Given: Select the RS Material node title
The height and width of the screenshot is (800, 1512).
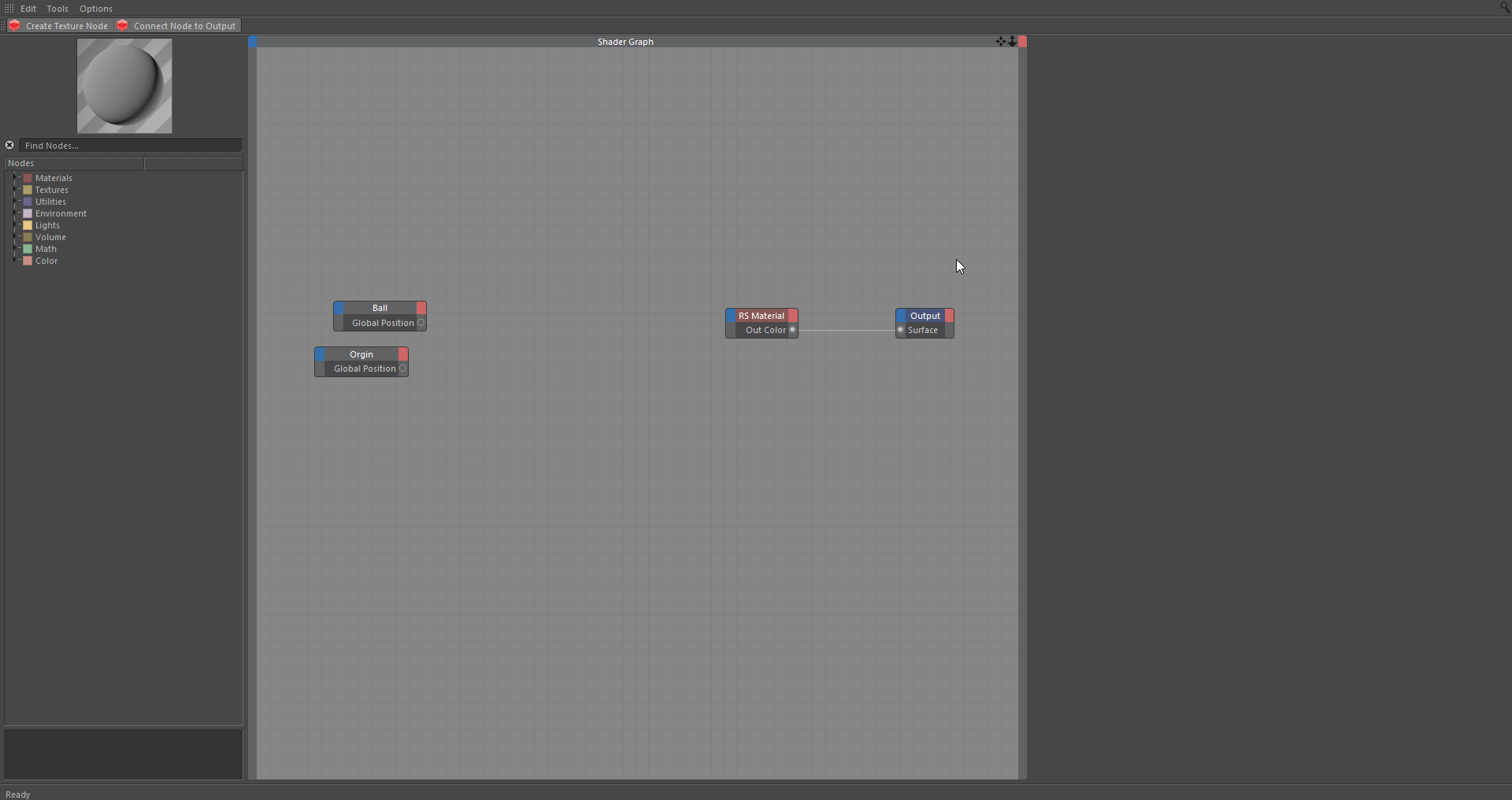Looking at the screenshot, I should (761, 316).
